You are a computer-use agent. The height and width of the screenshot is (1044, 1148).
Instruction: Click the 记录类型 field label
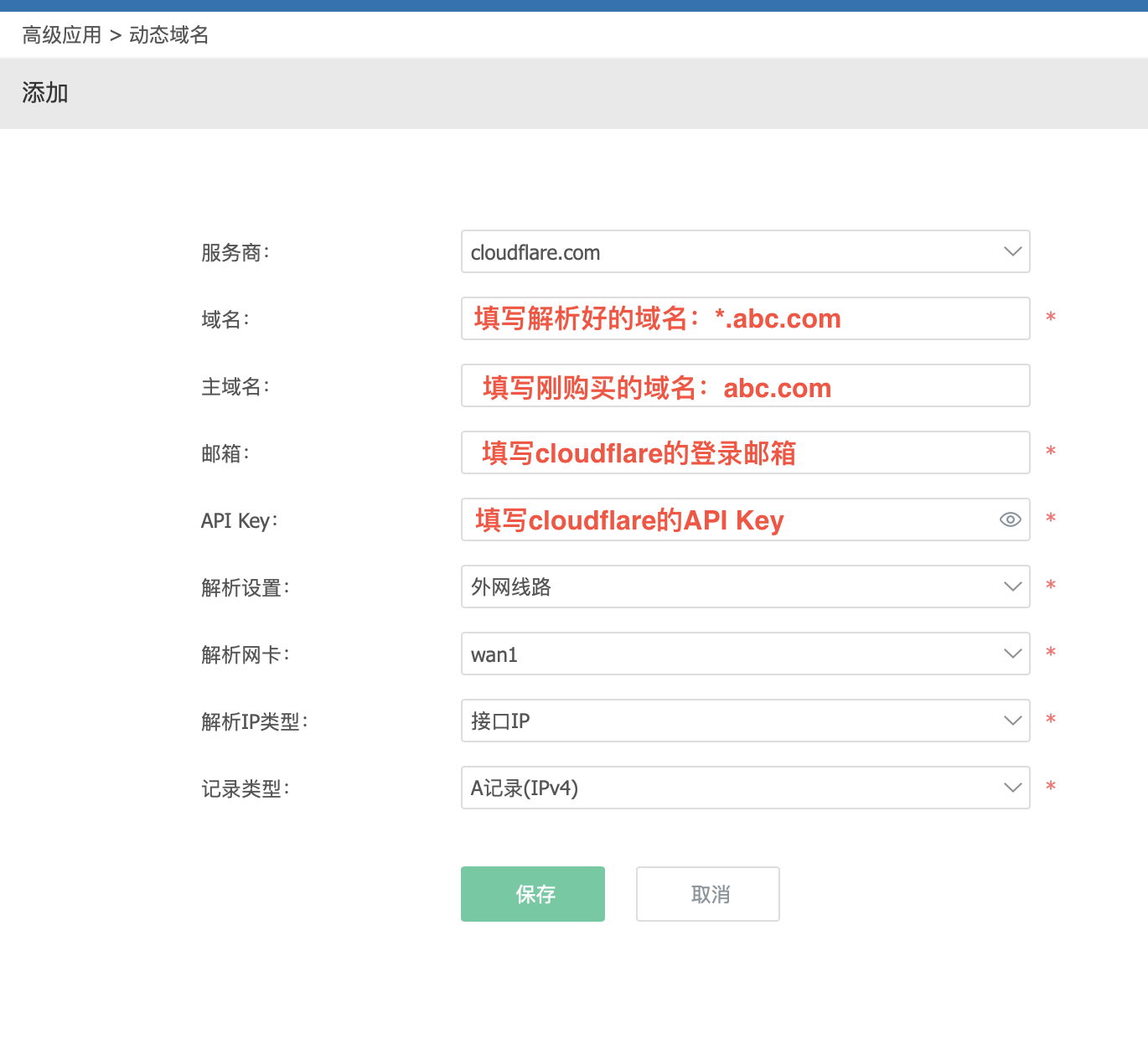tap(246, 788)
